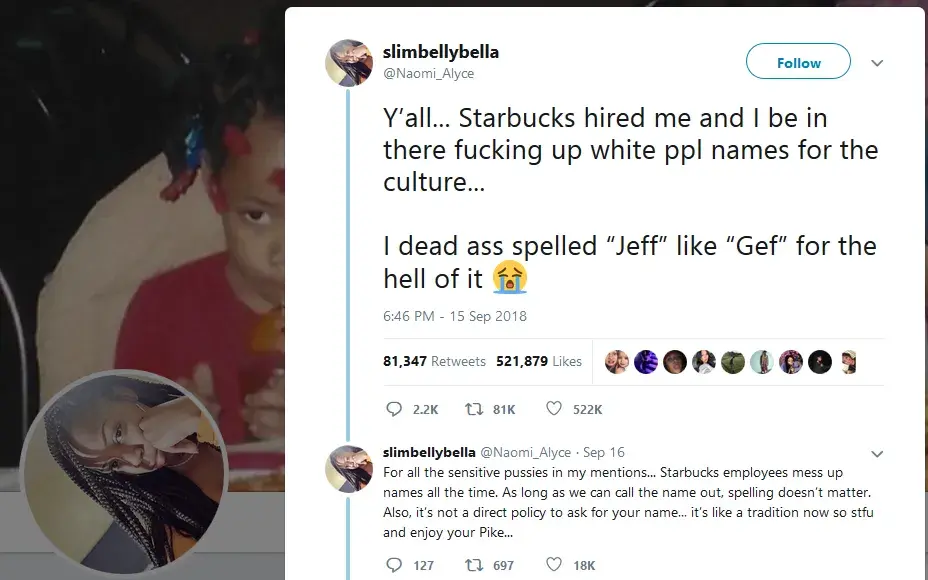Click the first liker avatar thumbnail

click(617, 361)
